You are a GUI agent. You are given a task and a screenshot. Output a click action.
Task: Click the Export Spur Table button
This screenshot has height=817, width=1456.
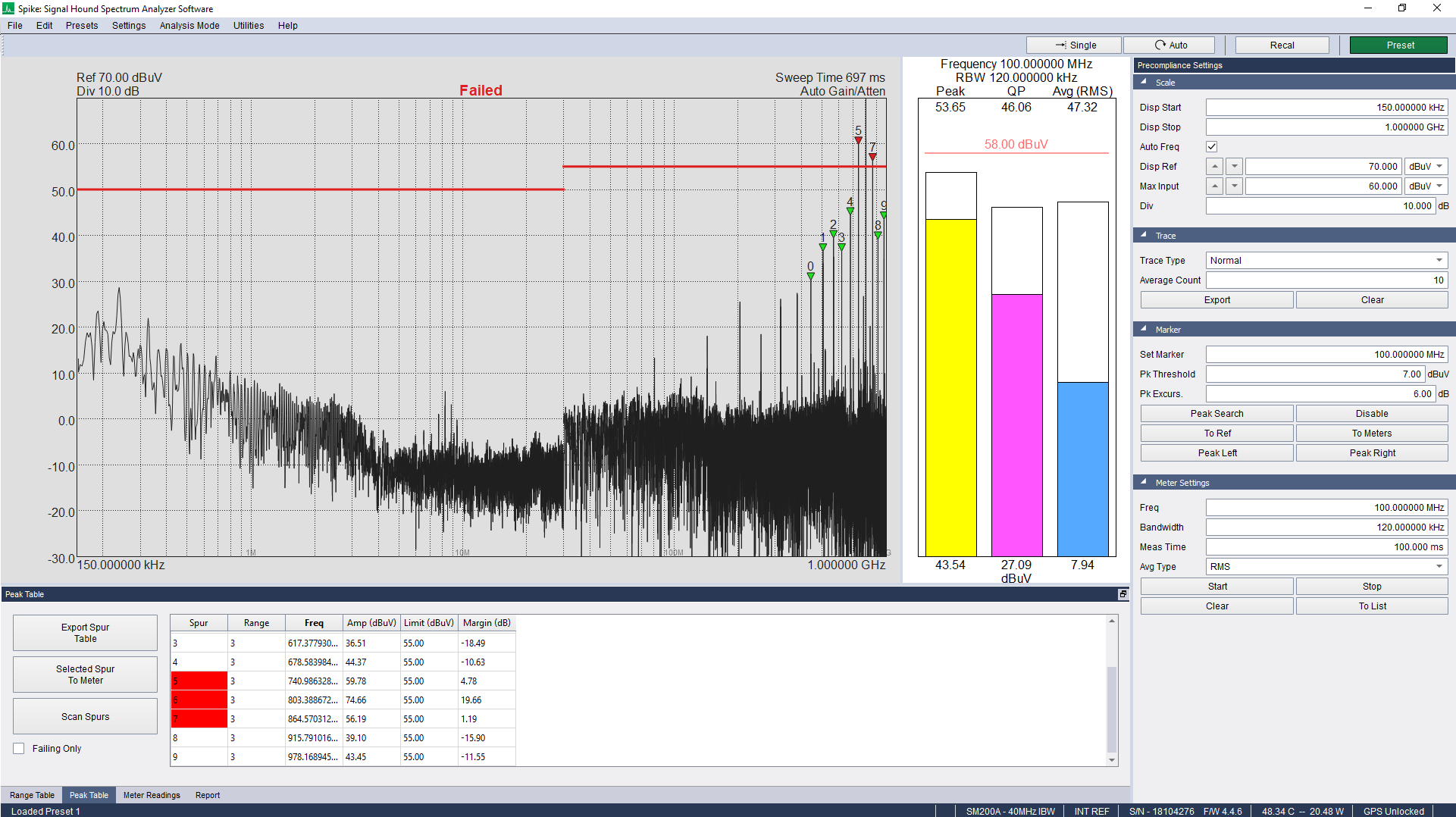[x=86, y=633]
